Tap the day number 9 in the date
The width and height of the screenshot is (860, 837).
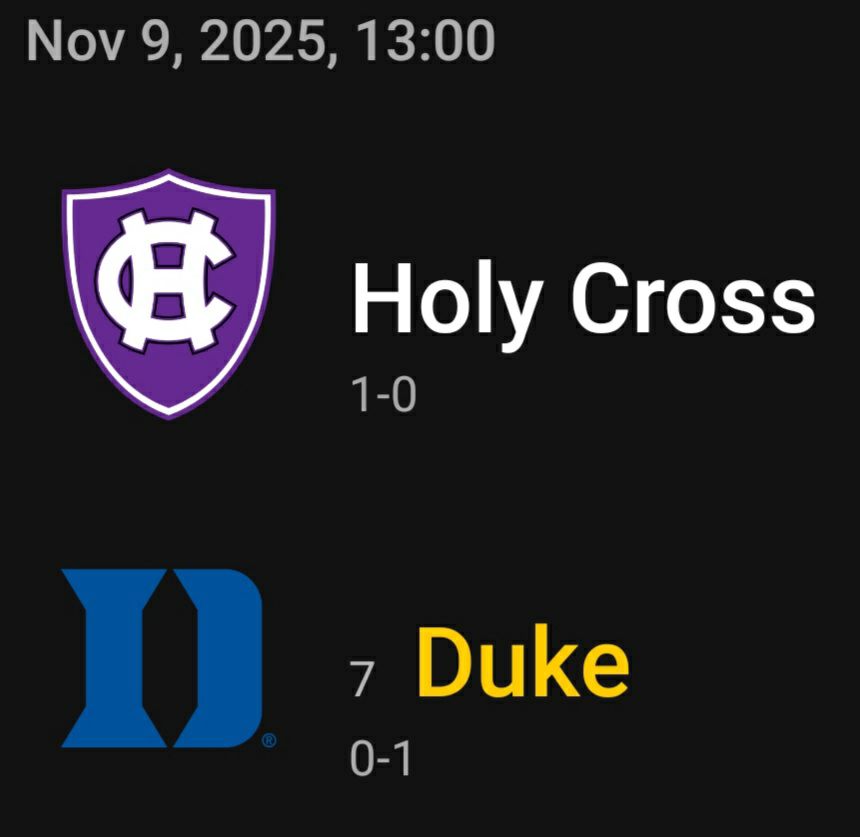click(x=156, y=42)
